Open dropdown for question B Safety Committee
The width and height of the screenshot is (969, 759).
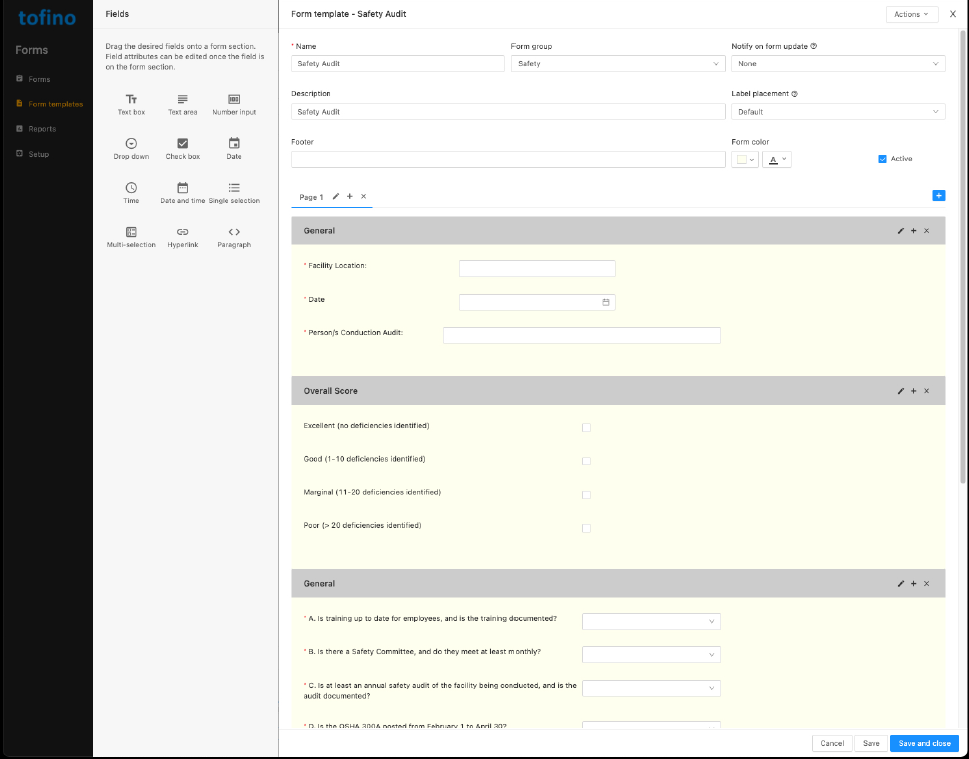click(x=651, y=655)
